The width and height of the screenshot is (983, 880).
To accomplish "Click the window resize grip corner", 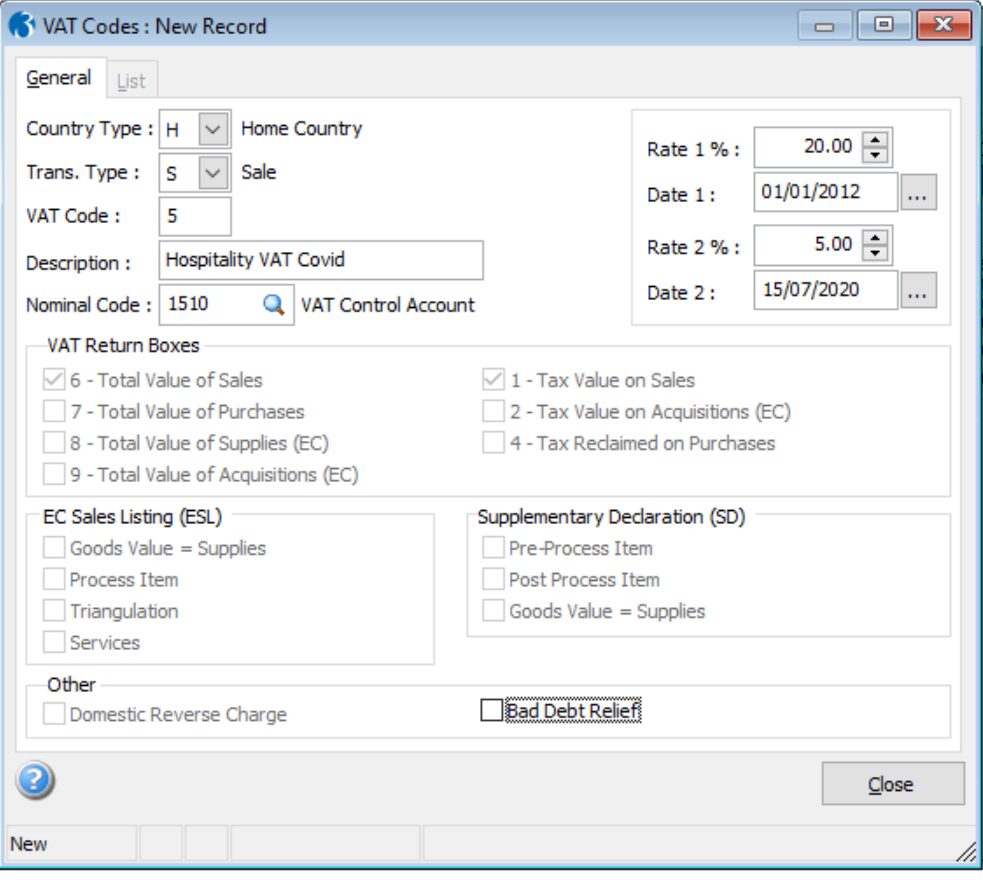I will [966, 851].
